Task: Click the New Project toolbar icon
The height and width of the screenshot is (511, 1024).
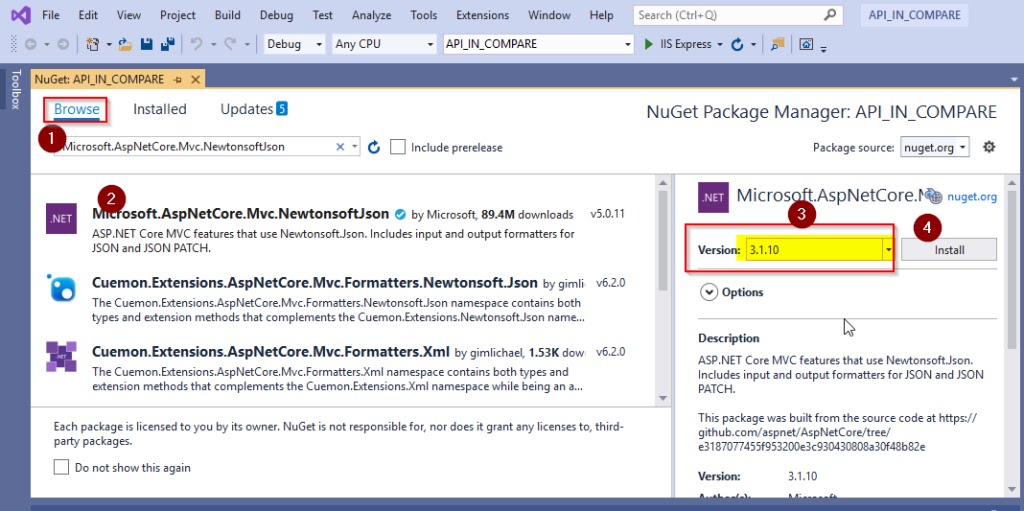Action: tap(92, 44)
